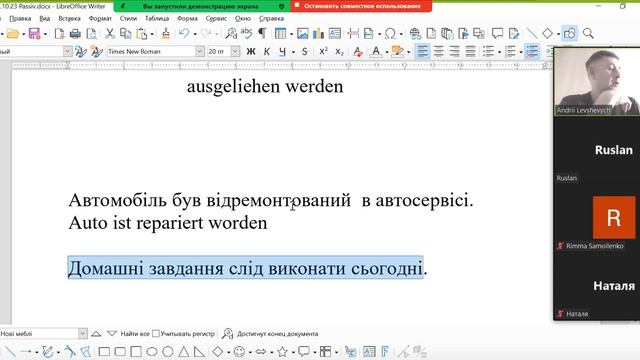Center the text horizontally
The width and height of the screenshot is (640, 360).
coord(438,52)
